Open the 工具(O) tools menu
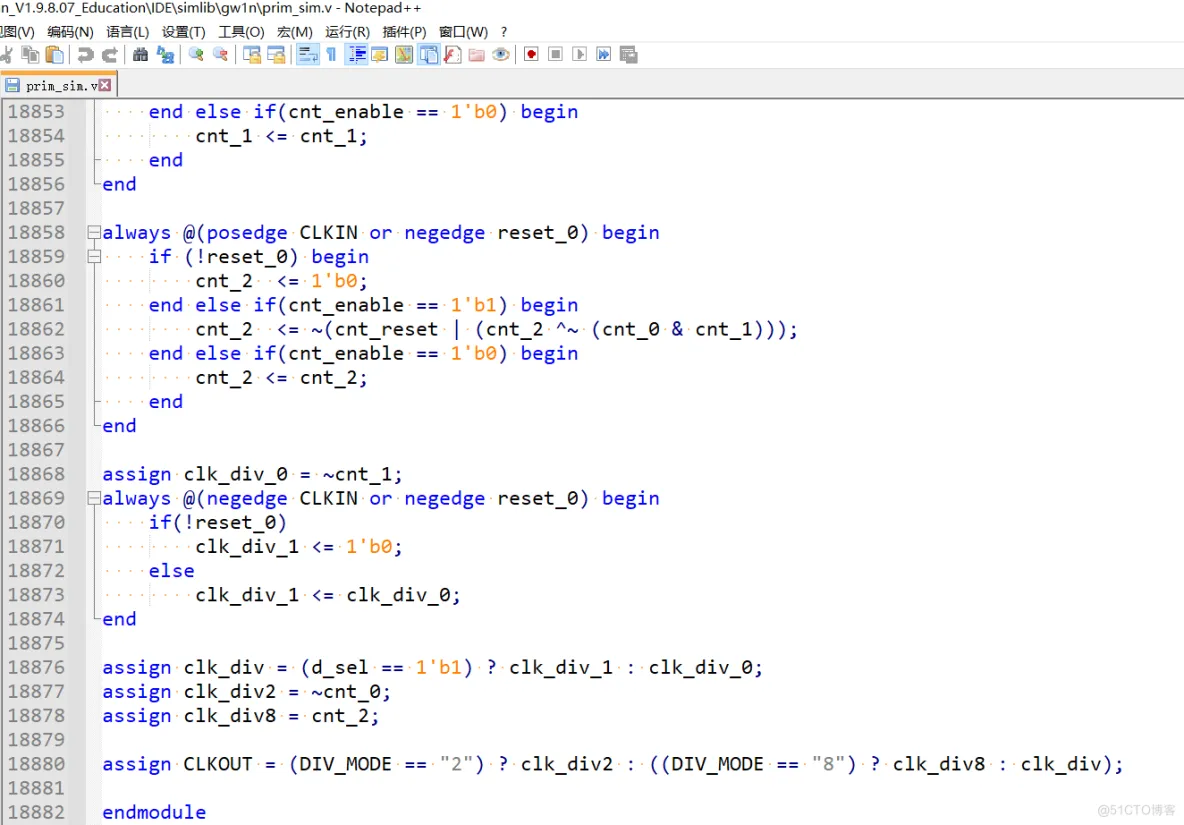 tap(241, 32)
